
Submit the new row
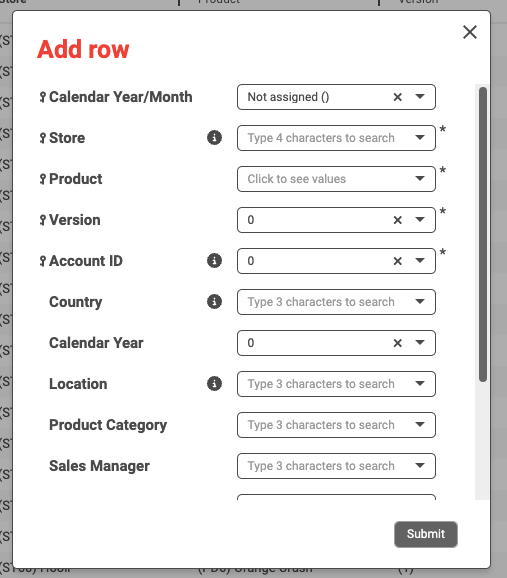pyautogui.click(x=426, y=534)
